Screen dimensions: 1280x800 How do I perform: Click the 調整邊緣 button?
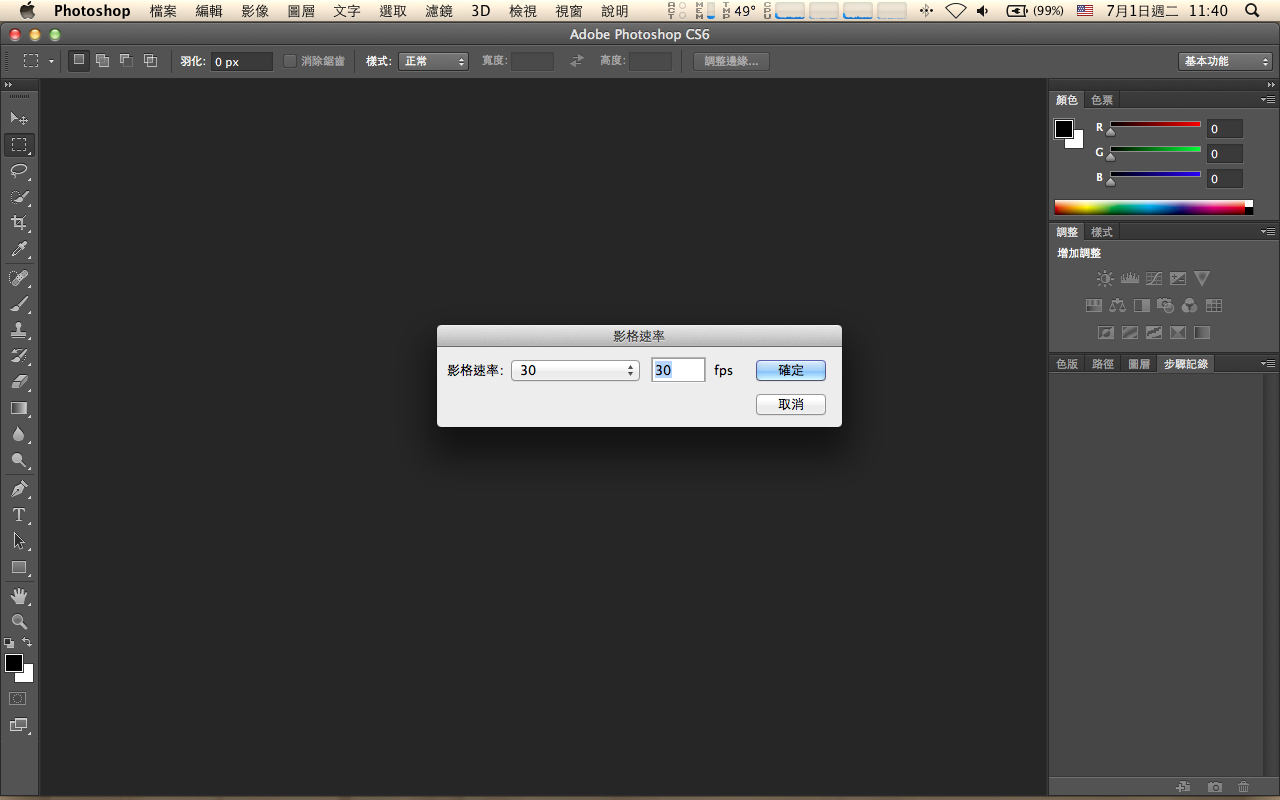point(731,61)
